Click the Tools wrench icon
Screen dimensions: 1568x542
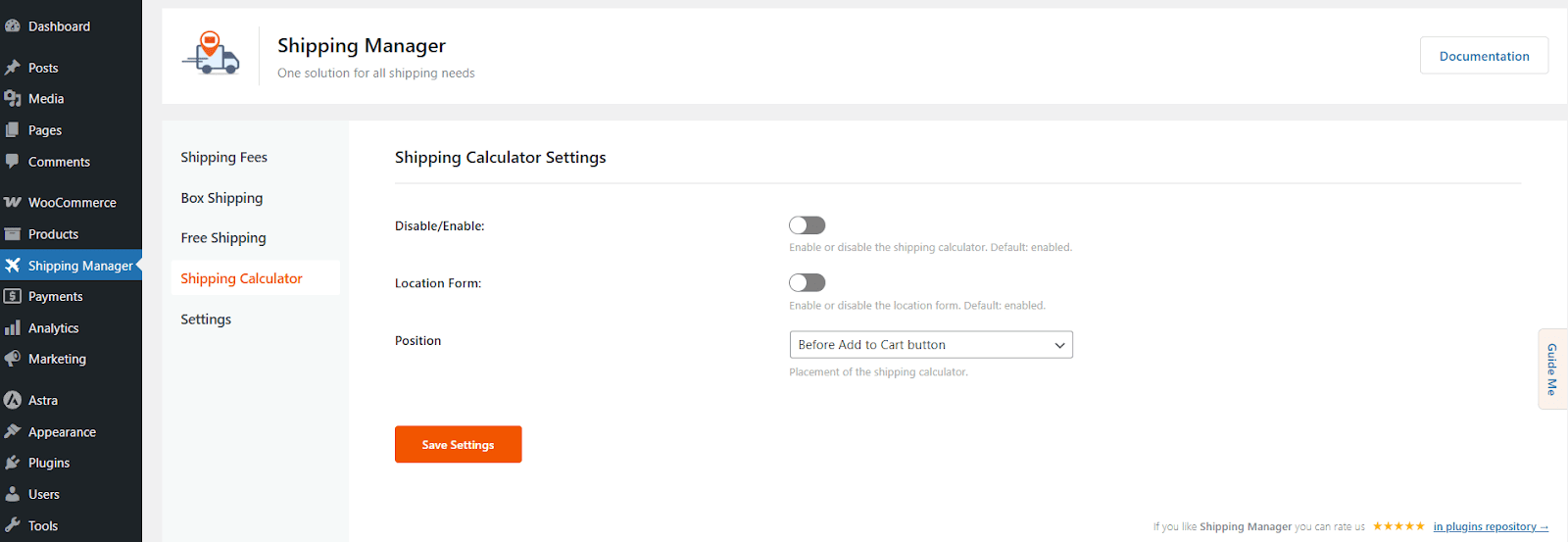point(13,525)
